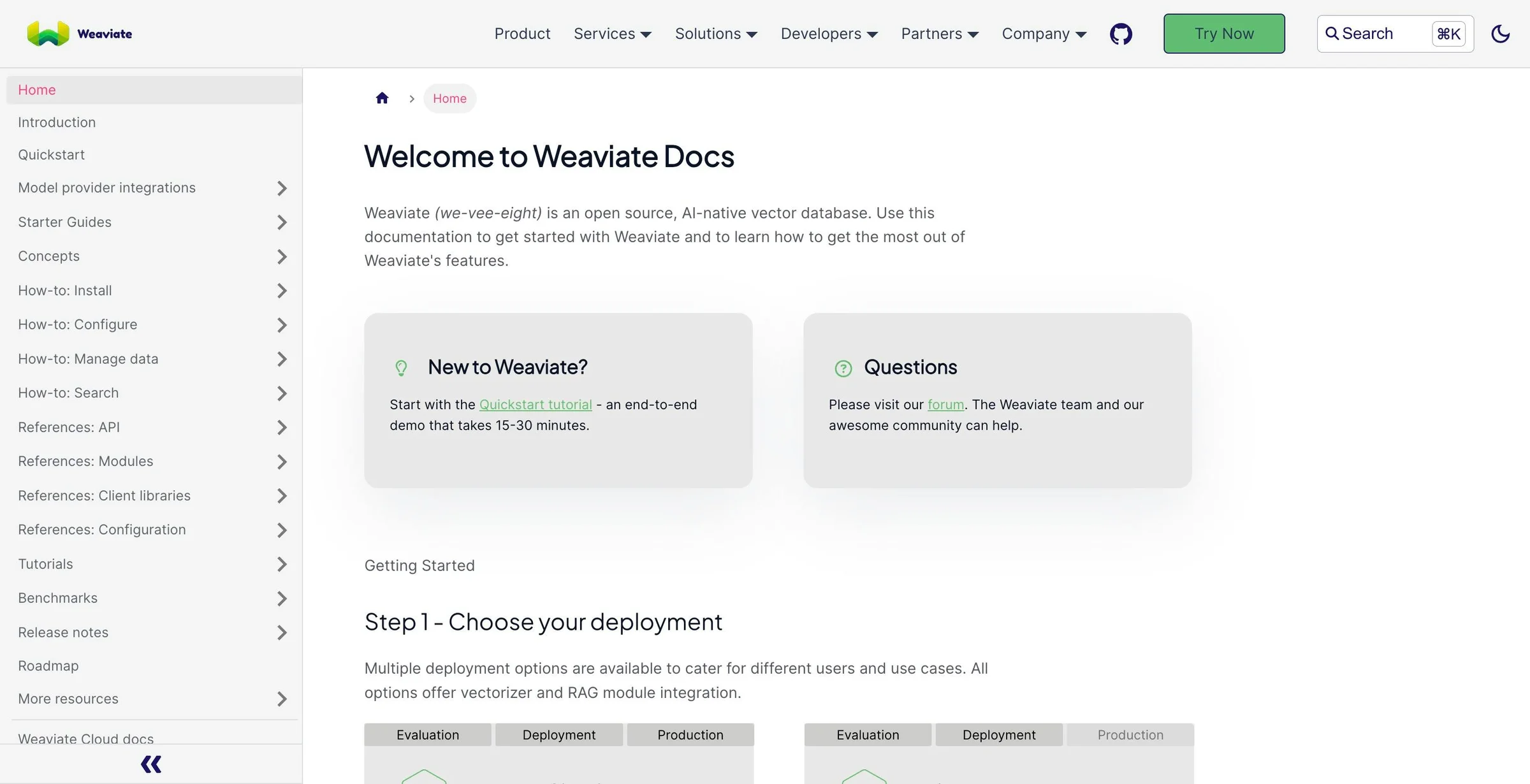Screen dimensions: 1530x784
Task: Open the Product nav item
Action: pyautogui.click(x=522, y=34)
